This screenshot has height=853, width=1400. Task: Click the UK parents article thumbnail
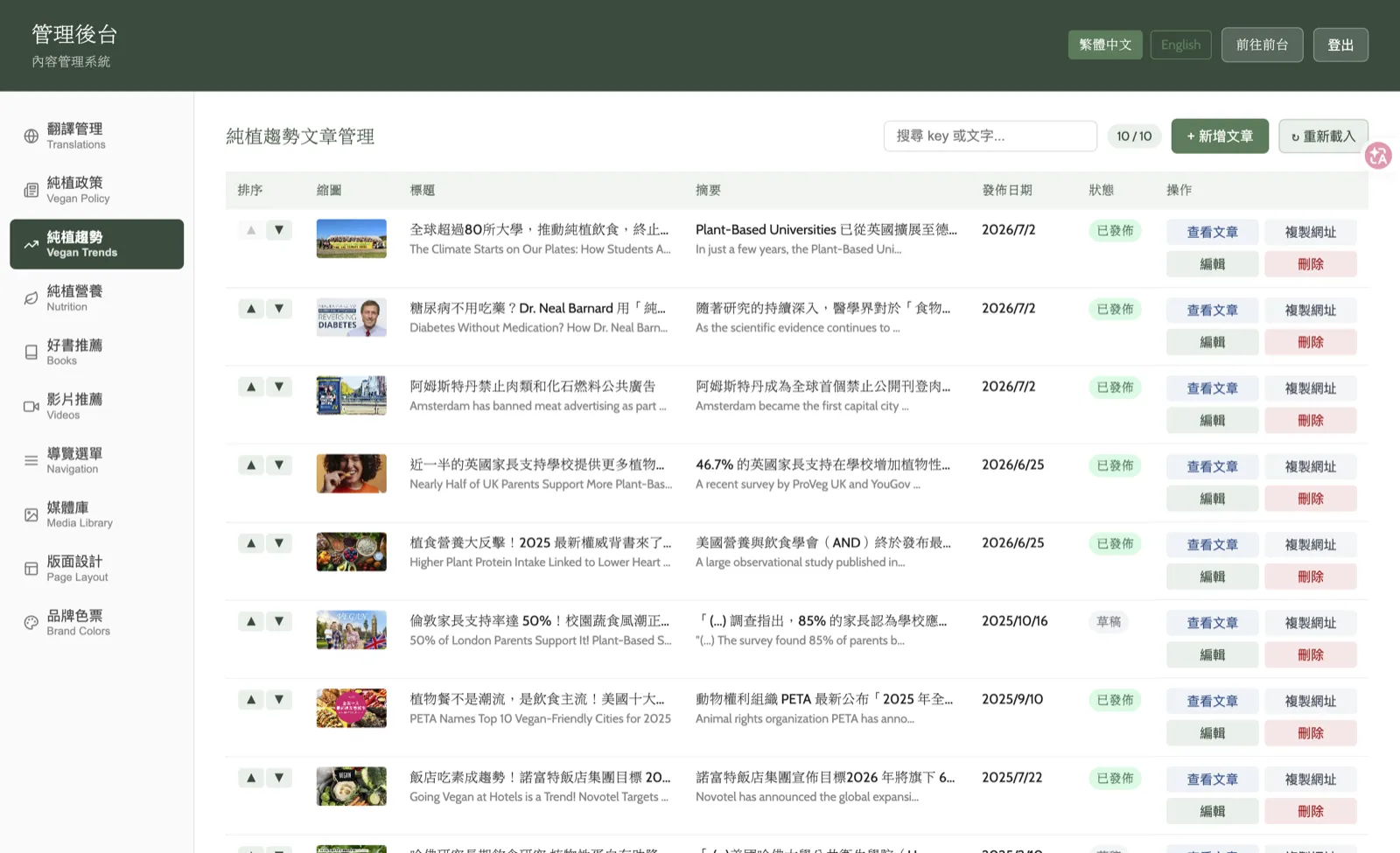click(x=352, y=473)
